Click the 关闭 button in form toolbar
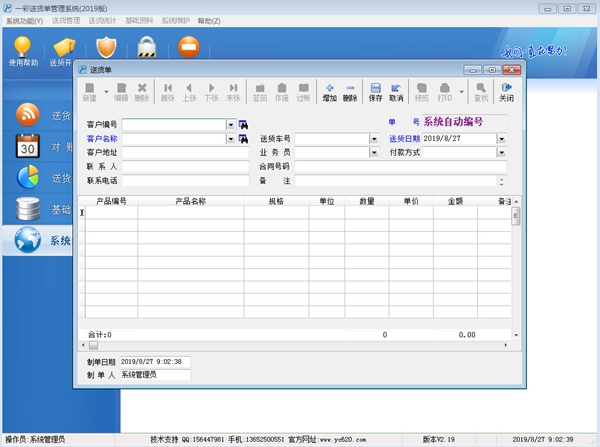 [x=506, y=89]
